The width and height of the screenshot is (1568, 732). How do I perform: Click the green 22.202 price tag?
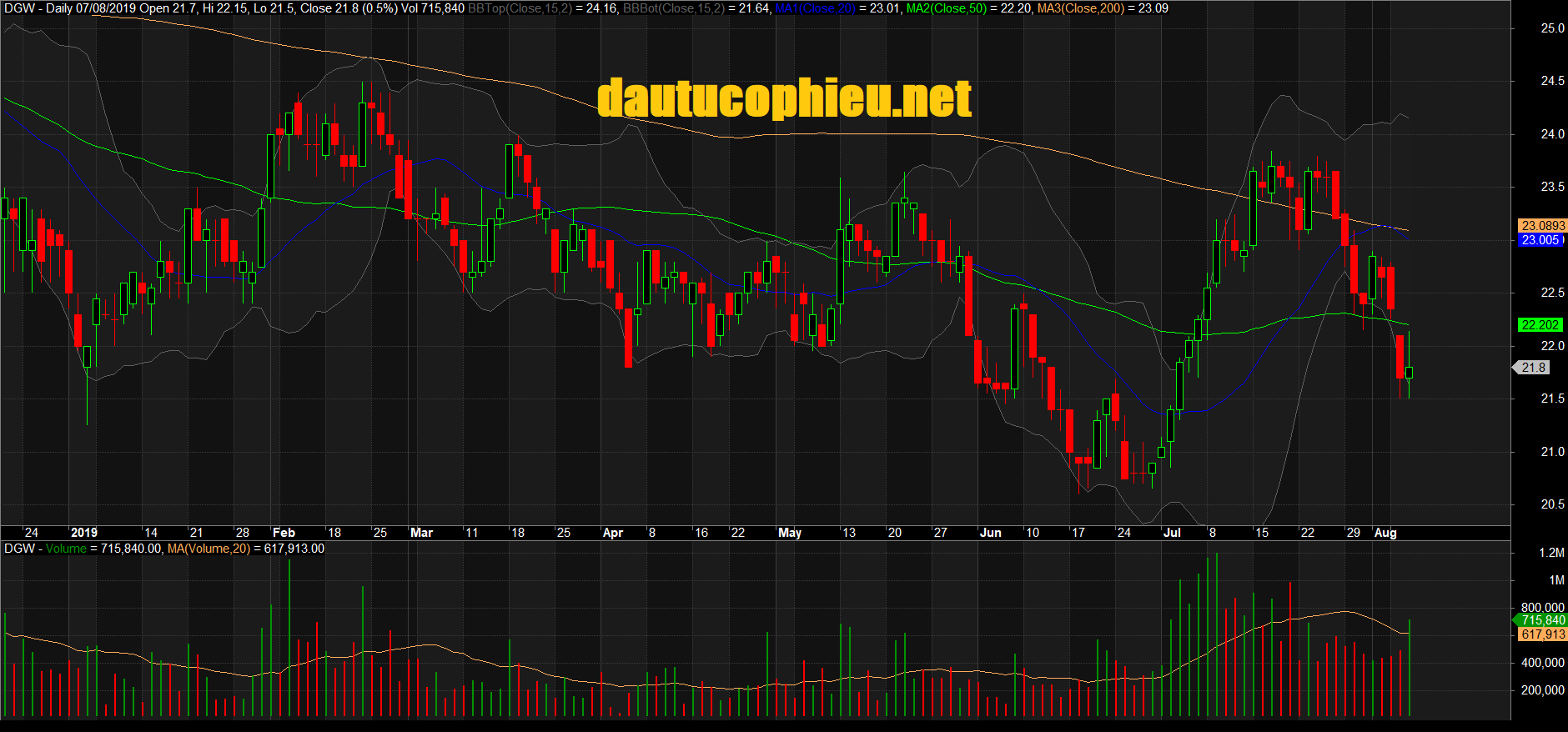[x=1540, y=325]
